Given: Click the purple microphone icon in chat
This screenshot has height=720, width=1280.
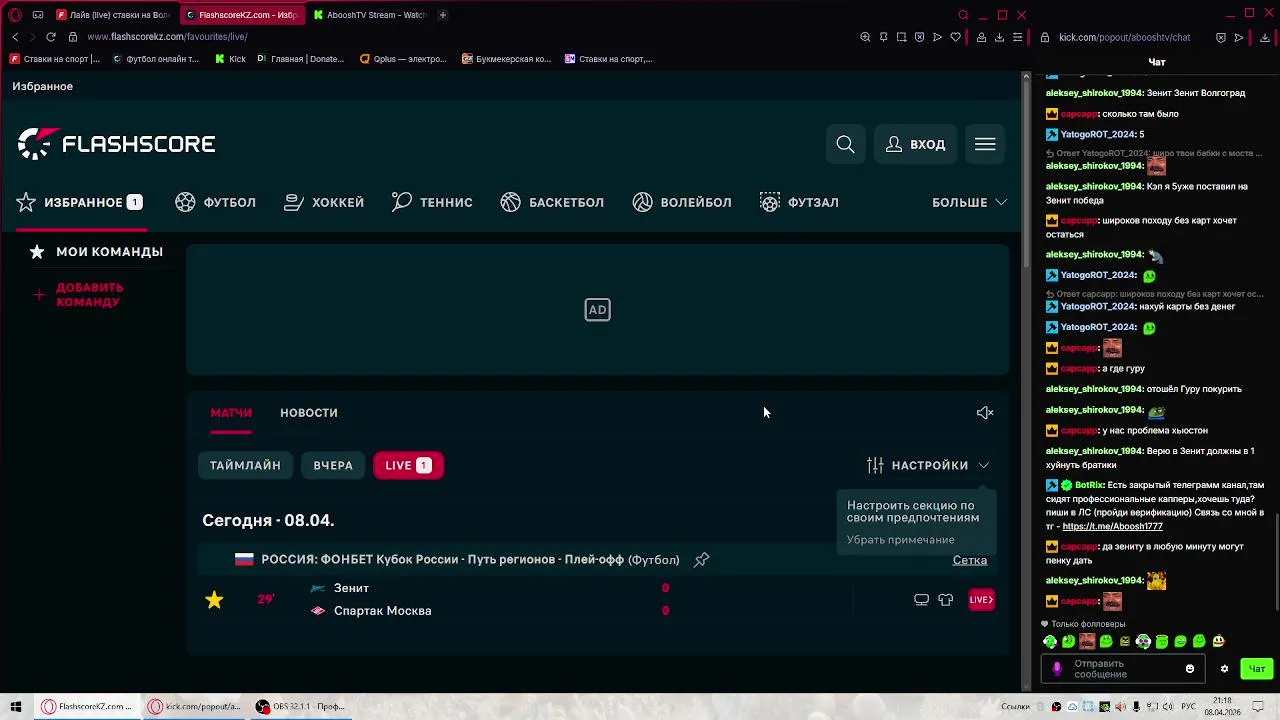Looking at the screenshot, I should click(1057, 669).
